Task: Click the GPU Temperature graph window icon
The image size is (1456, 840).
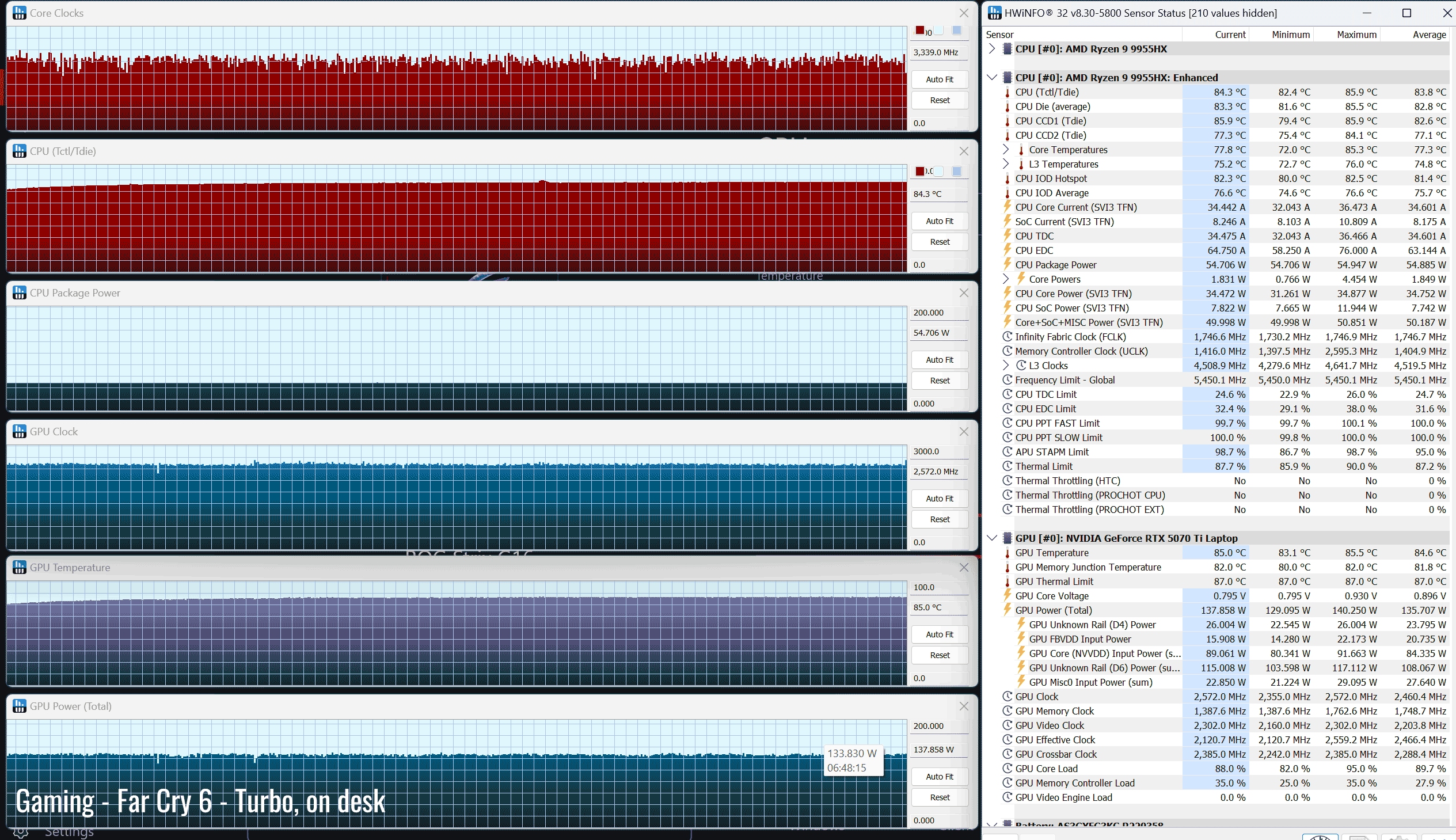Action: tap(20, 568)
